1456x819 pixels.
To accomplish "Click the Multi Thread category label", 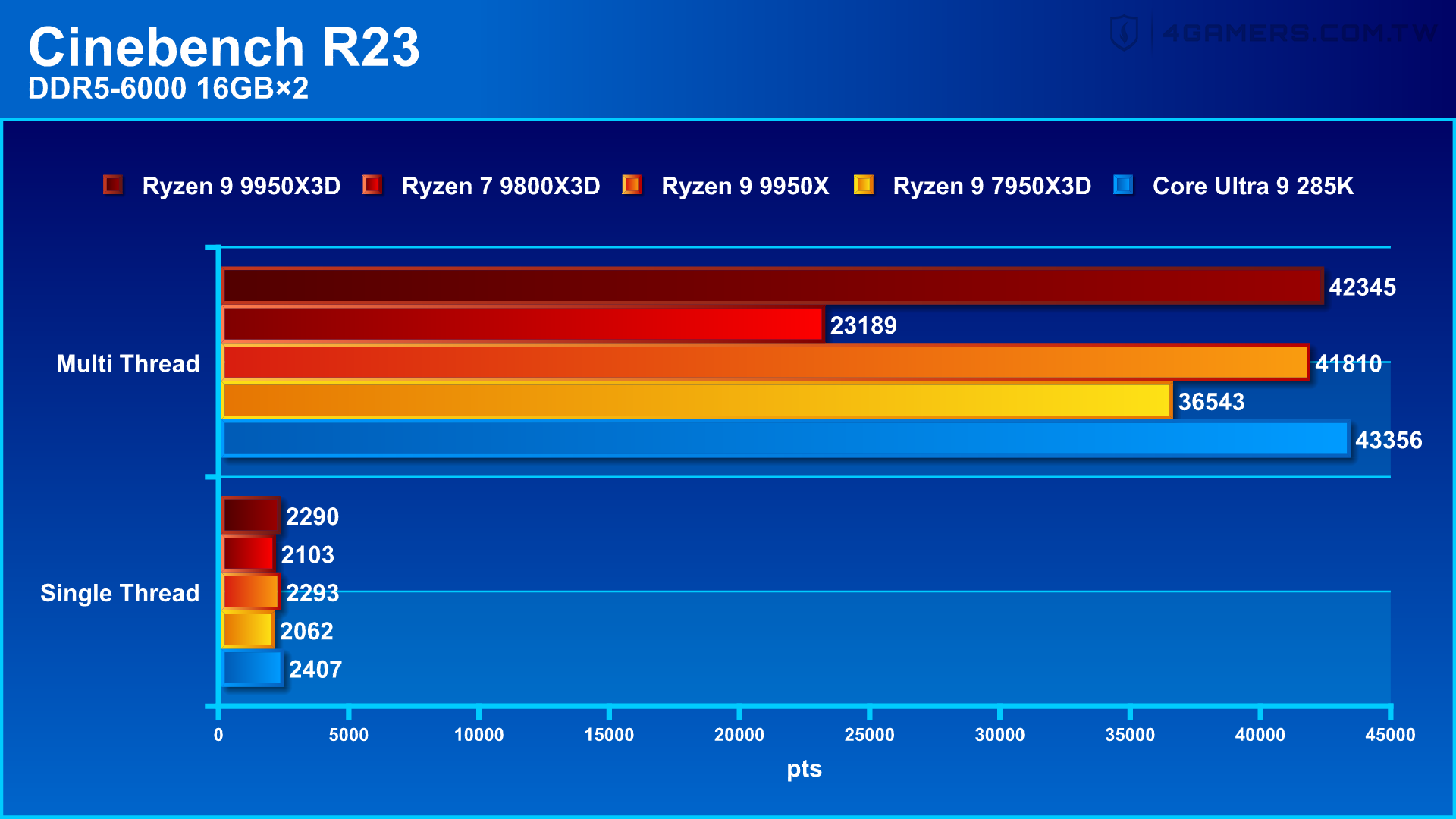I will click(x=128, y=364).
